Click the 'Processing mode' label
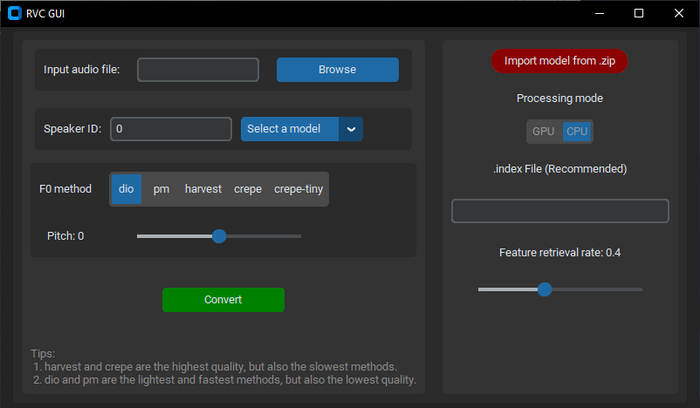 pos(560,98)
